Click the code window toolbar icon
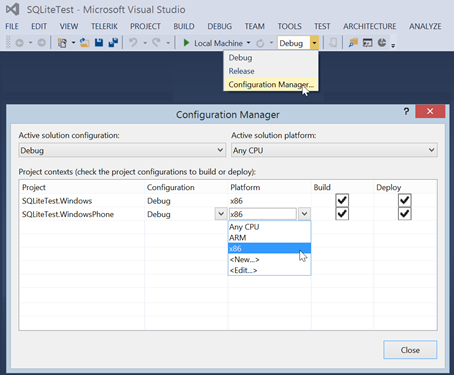Screen dimensions: 454x375 pos(367,43)
